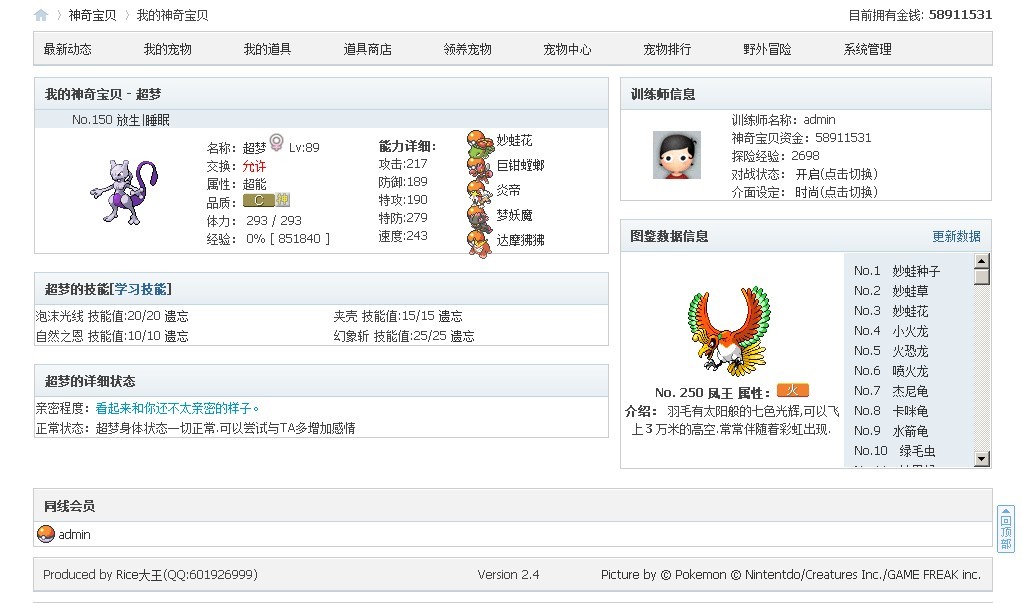Viewport: 1022px width, 603px height.
Task: Click the 神 quality badge
Action: point(282,199)
